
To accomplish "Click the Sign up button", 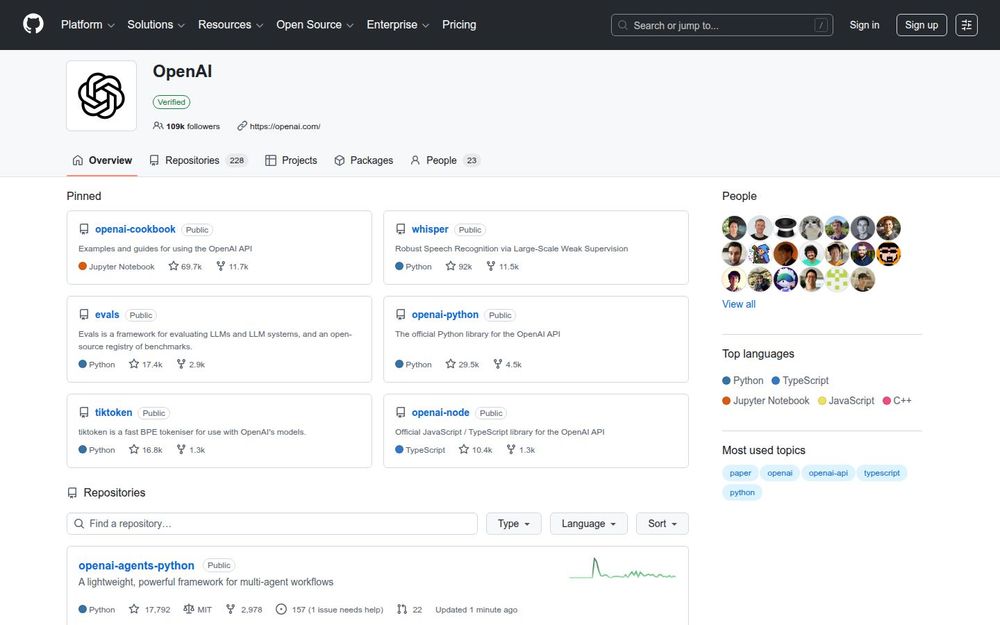I will point(921,25).
